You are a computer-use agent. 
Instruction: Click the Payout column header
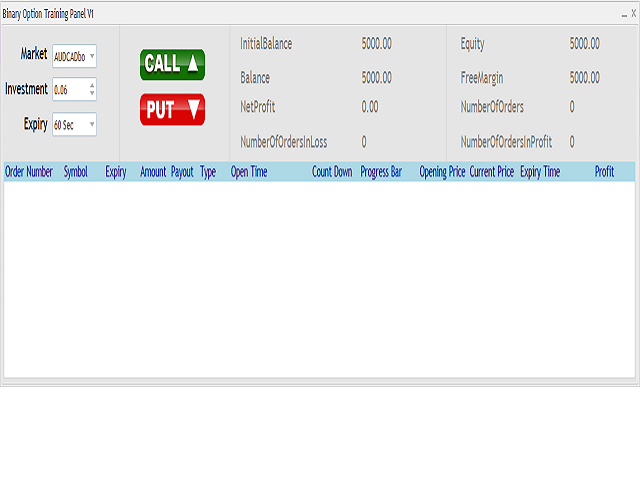point(182,172)
